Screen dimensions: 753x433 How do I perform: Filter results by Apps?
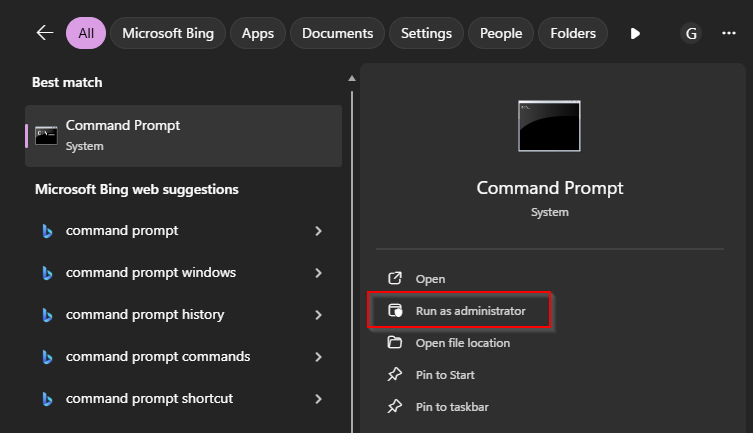258,33
